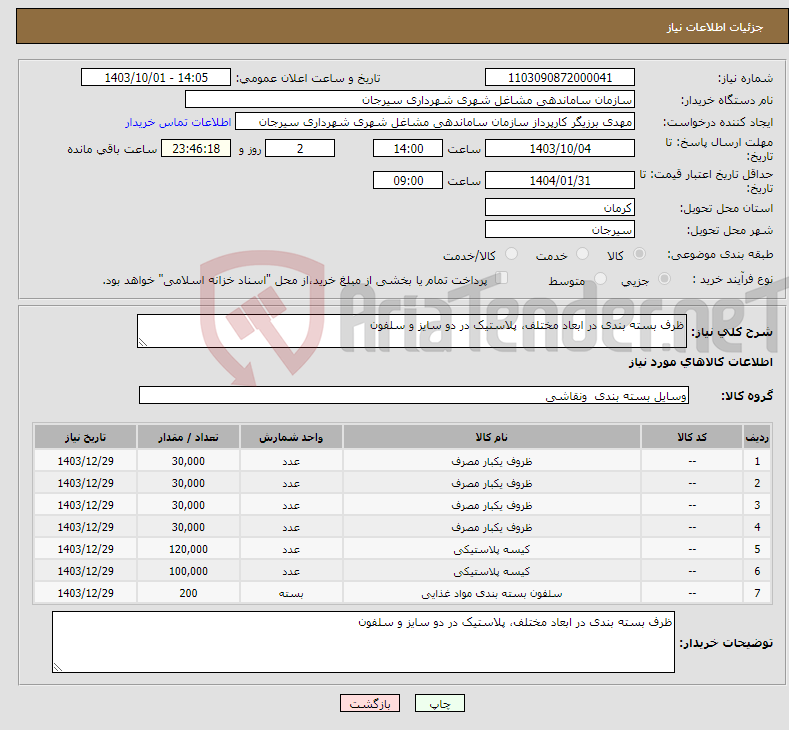Click ظروف یکبار مصرف in row 3

click(492, 505)
